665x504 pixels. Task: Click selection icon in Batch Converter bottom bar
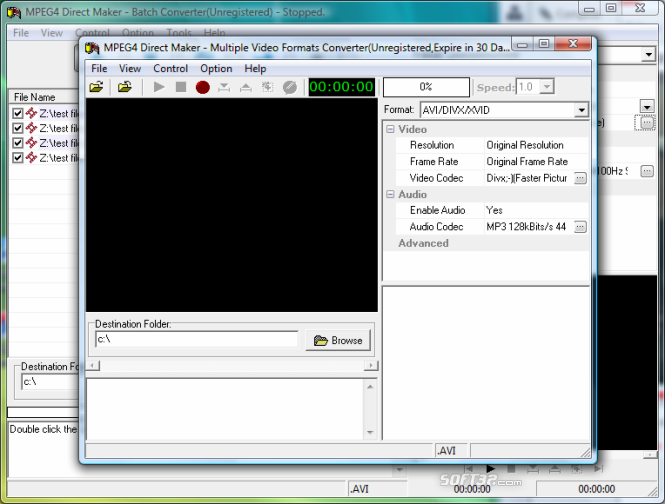576,469
